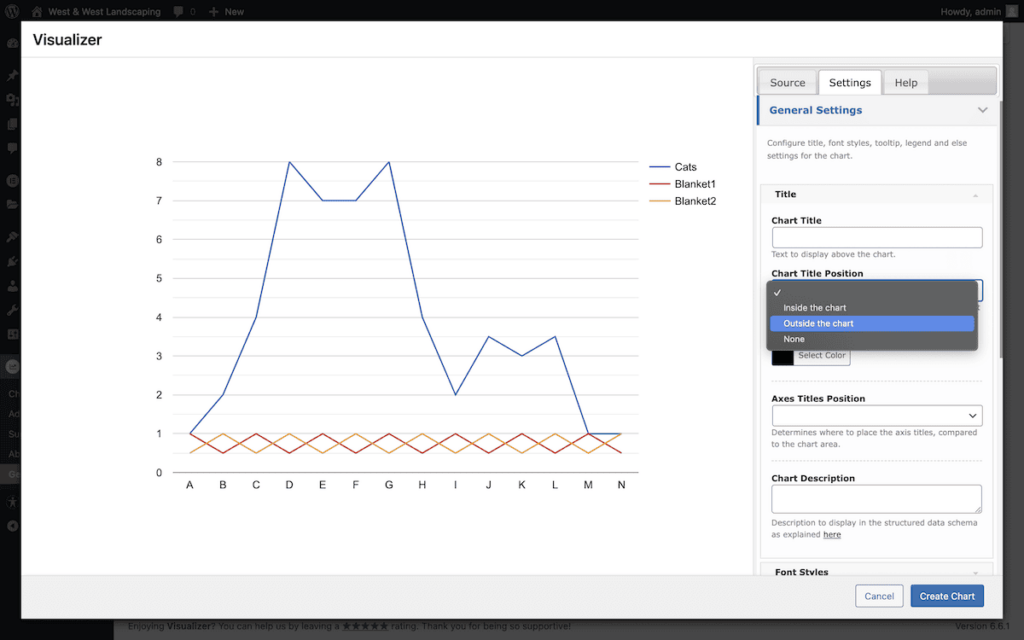Click the WordPress logo in the admin bar

[x=11, y=11]
